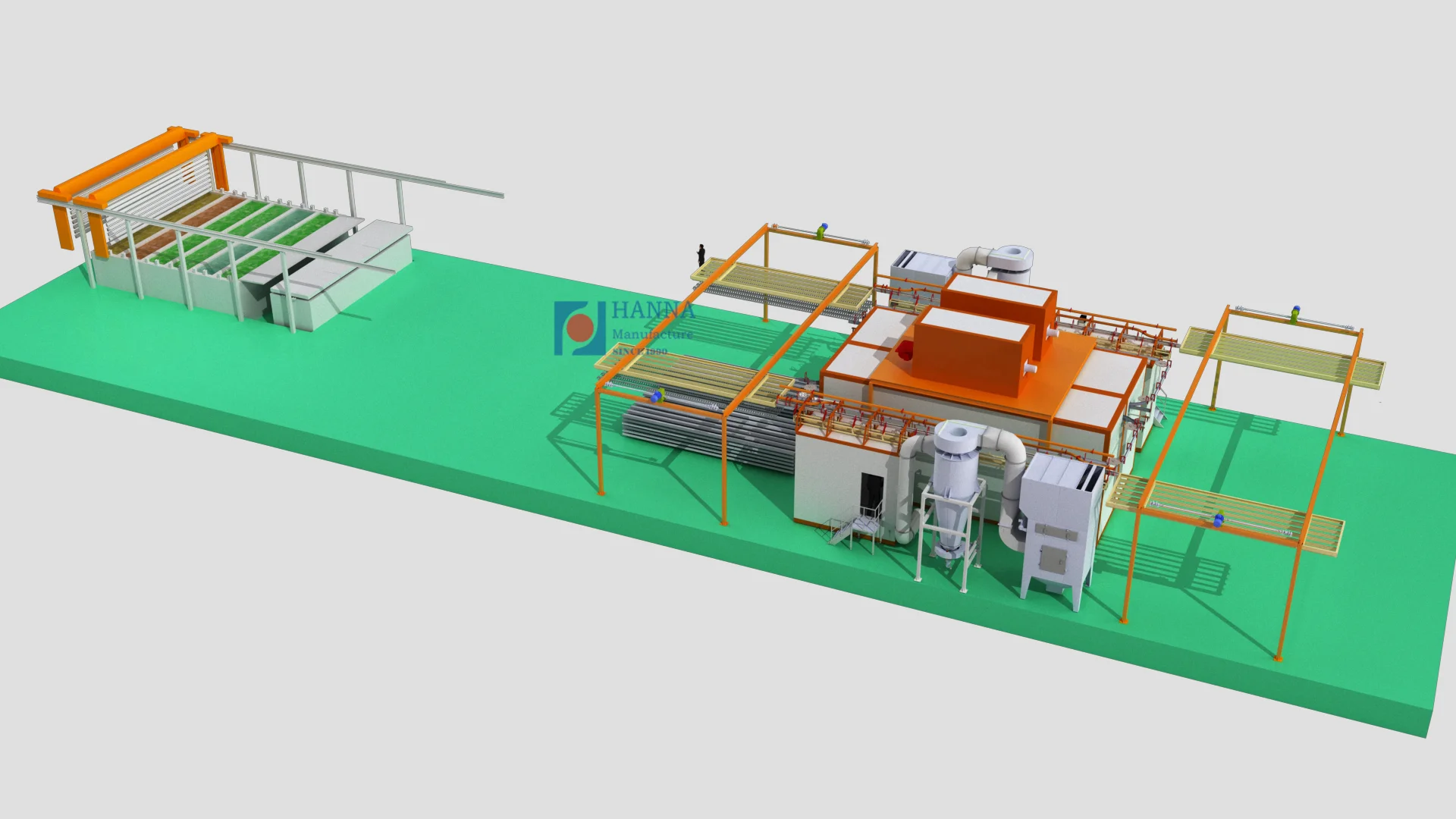Click the blue motor on lower-right rack
The height and width of the screenshot is (819, 1456).
tap(1219, 520)
